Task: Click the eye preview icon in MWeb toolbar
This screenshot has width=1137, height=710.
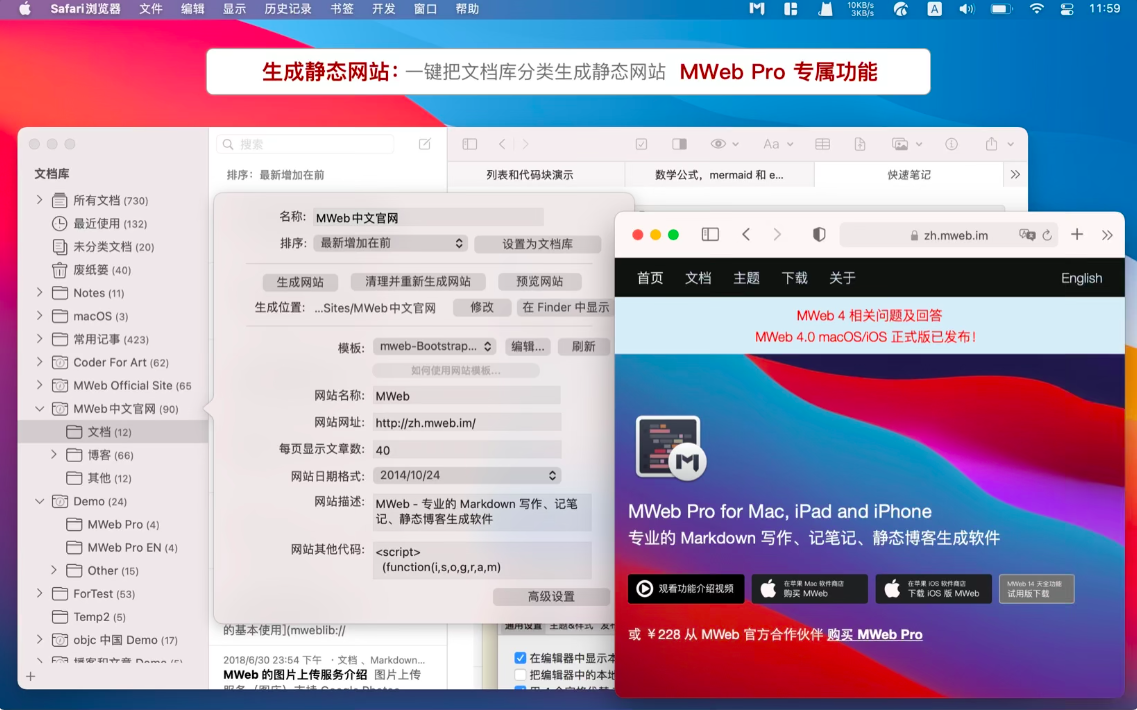Action: point(718,144)
